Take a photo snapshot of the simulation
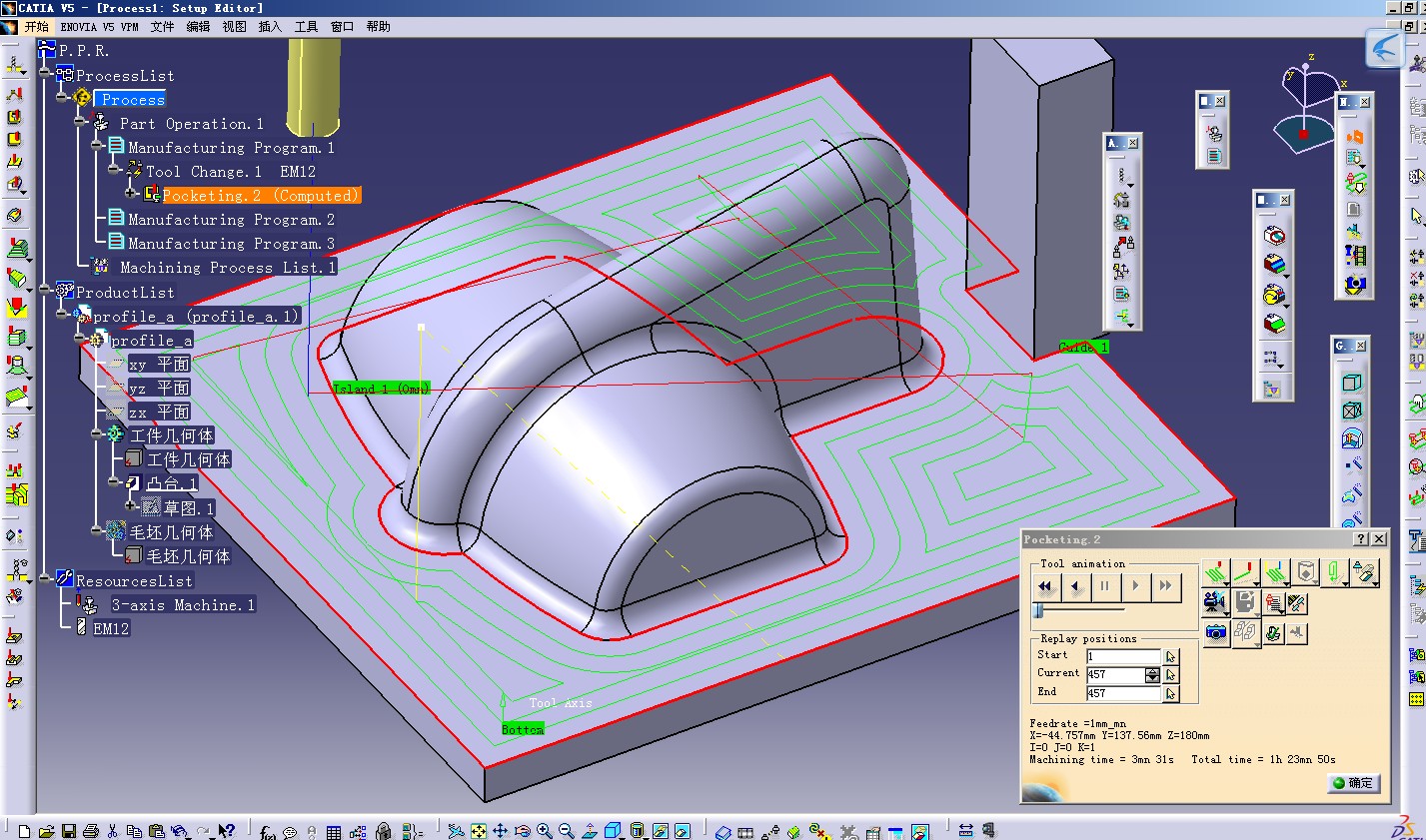Screen dimensions: 1426x840 click(x=1215, y=632)
